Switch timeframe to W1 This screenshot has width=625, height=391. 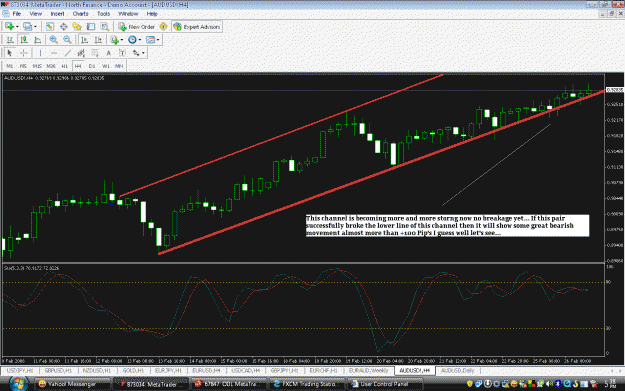click(106, 66)
